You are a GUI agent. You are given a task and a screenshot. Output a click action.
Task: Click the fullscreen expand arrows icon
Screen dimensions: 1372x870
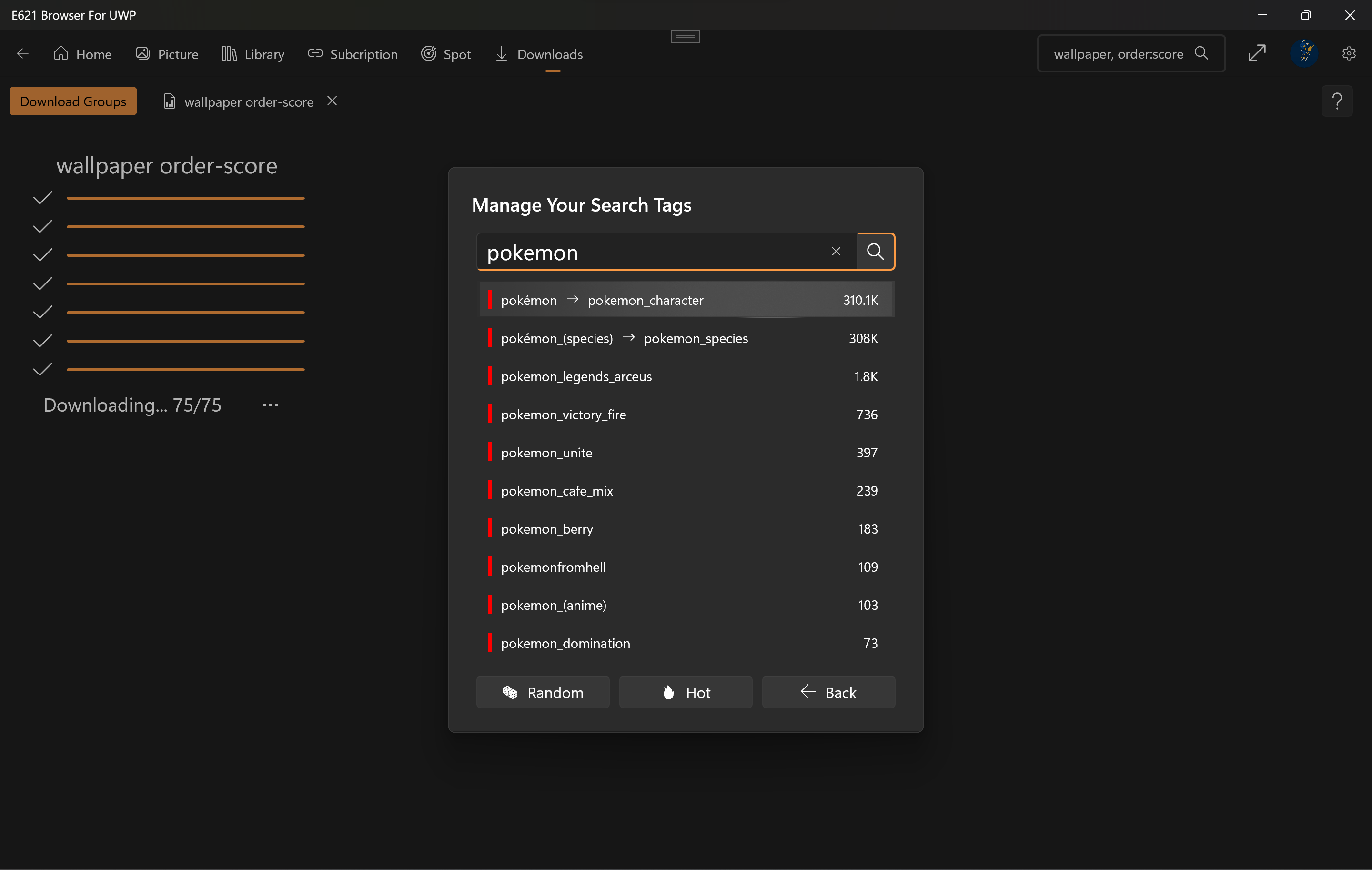tap(1257, 53)
